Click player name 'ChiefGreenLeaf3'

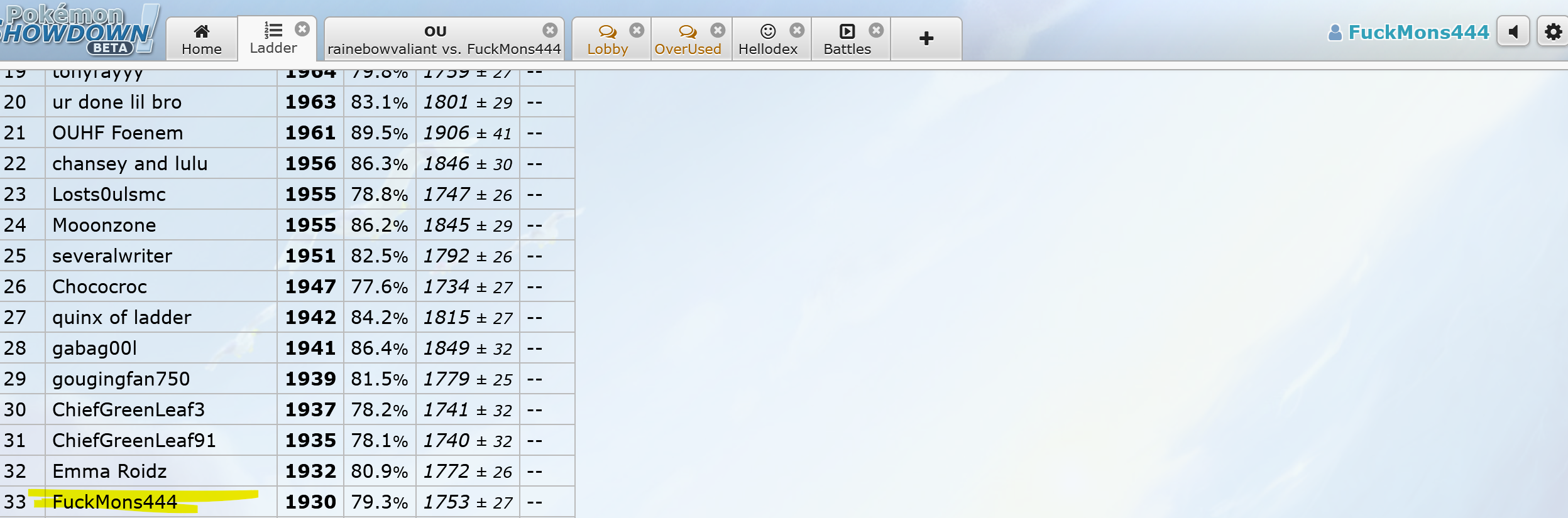pyautogui.click(x=128, y=409)
